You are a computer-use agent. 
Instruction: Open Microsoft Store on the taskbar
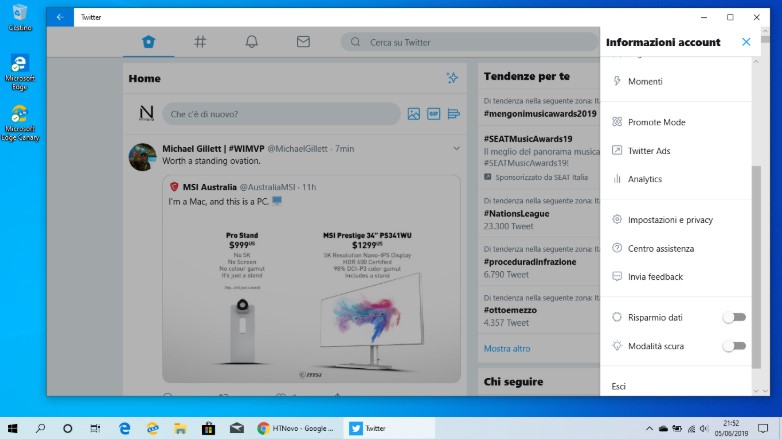point(208,428)
